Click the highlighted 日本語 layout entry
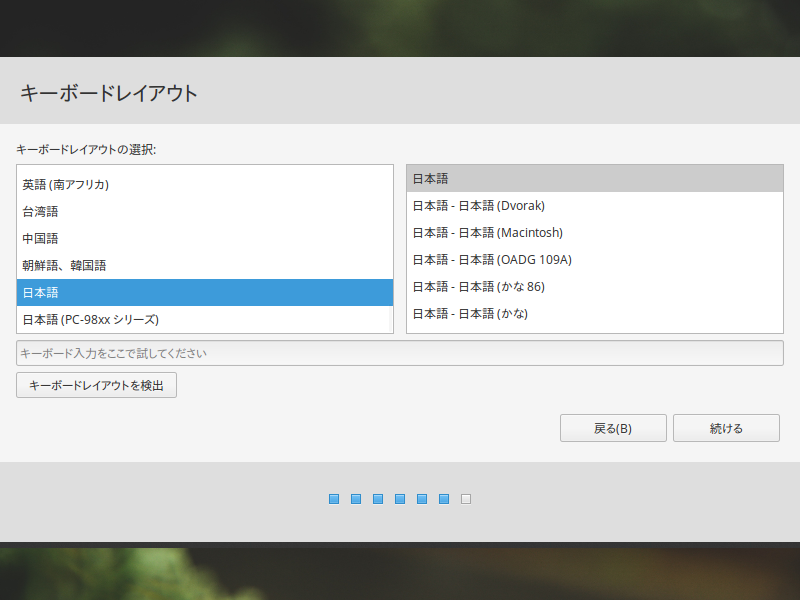Image resolution: width=800 pixels, height=600 pixels. 205,292
